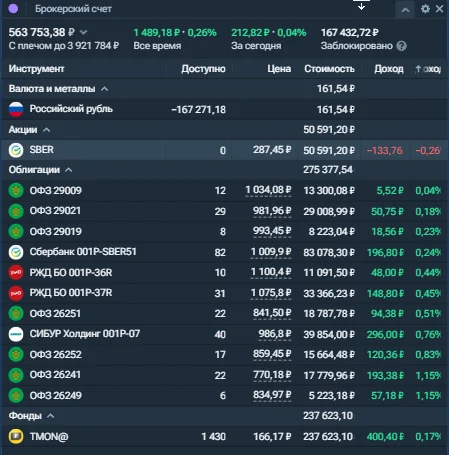Select the TMON@ fund name
The image size is (449, 455).
49,436
